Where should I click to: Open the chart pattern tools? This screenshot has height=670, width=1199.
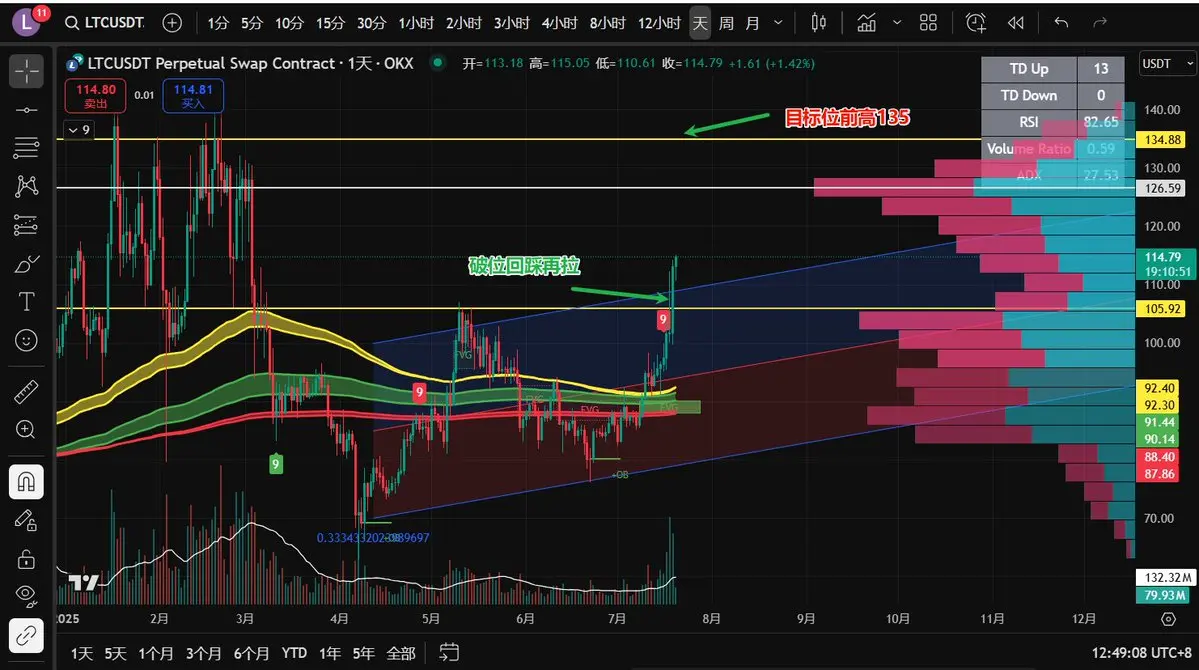point(26,186)
